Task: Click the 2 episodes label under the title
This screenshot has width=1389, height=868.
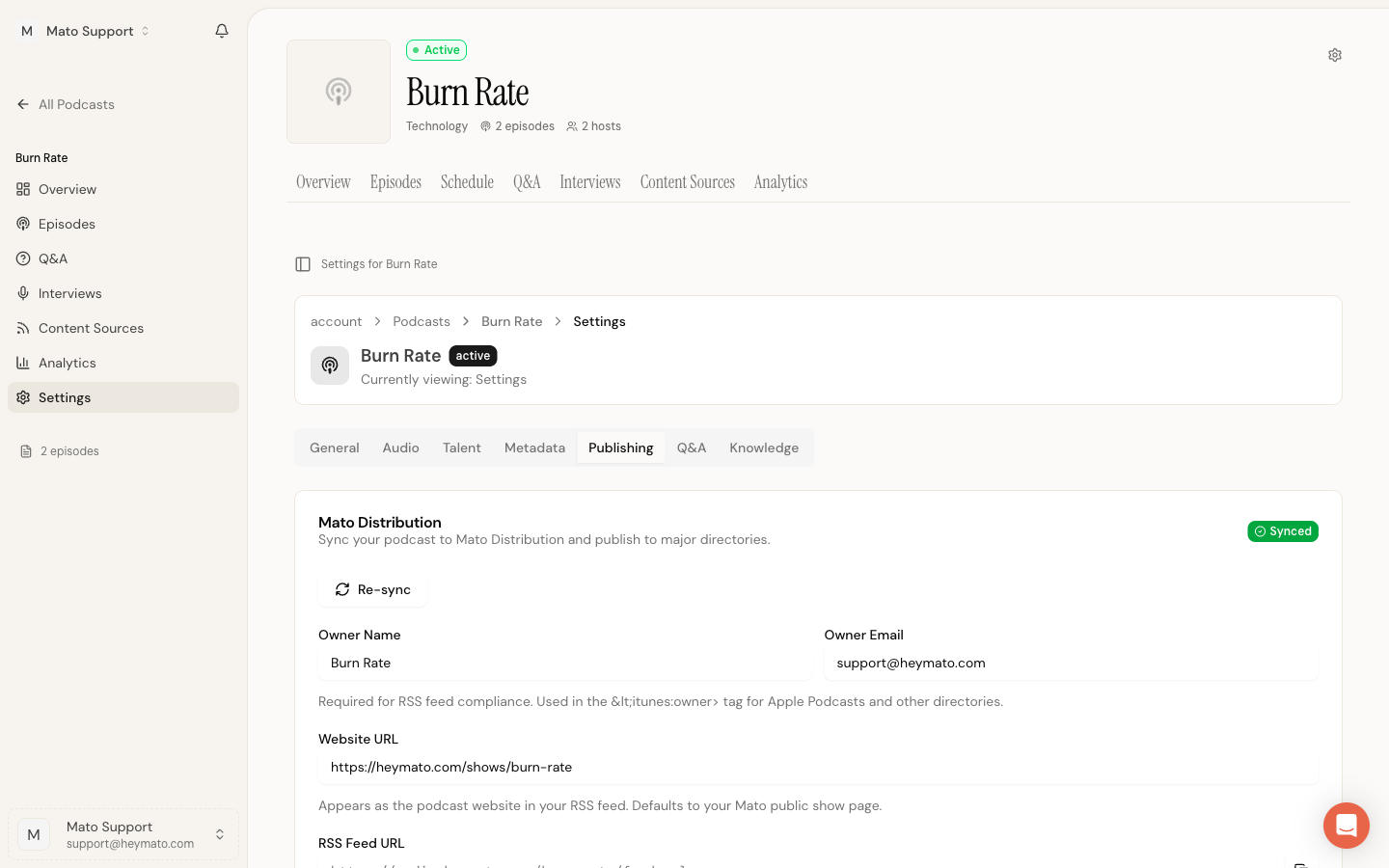Action: pyautogui.click(x=517, y=126)
